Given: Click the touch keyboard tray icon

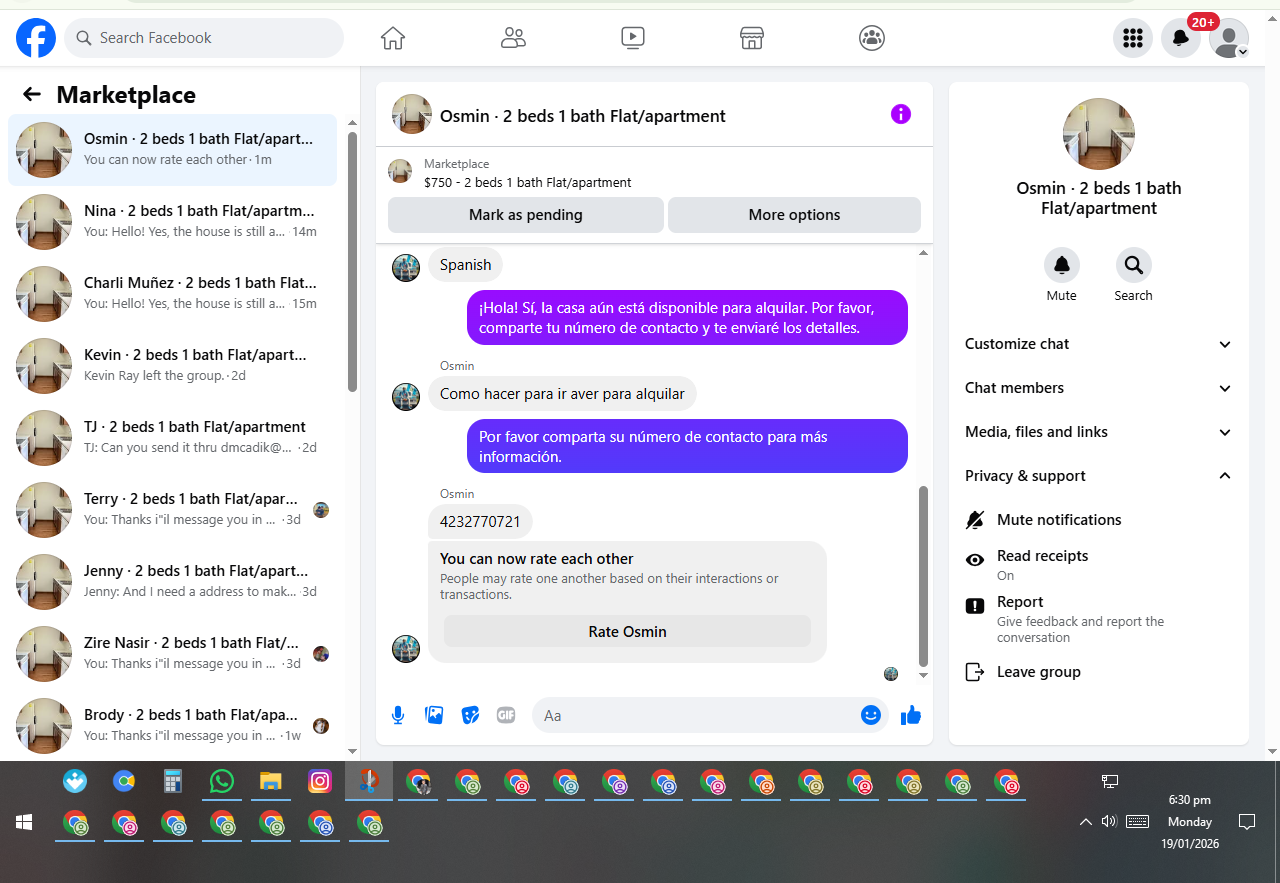Looking at the screenshot, I should coord(1137,822).
